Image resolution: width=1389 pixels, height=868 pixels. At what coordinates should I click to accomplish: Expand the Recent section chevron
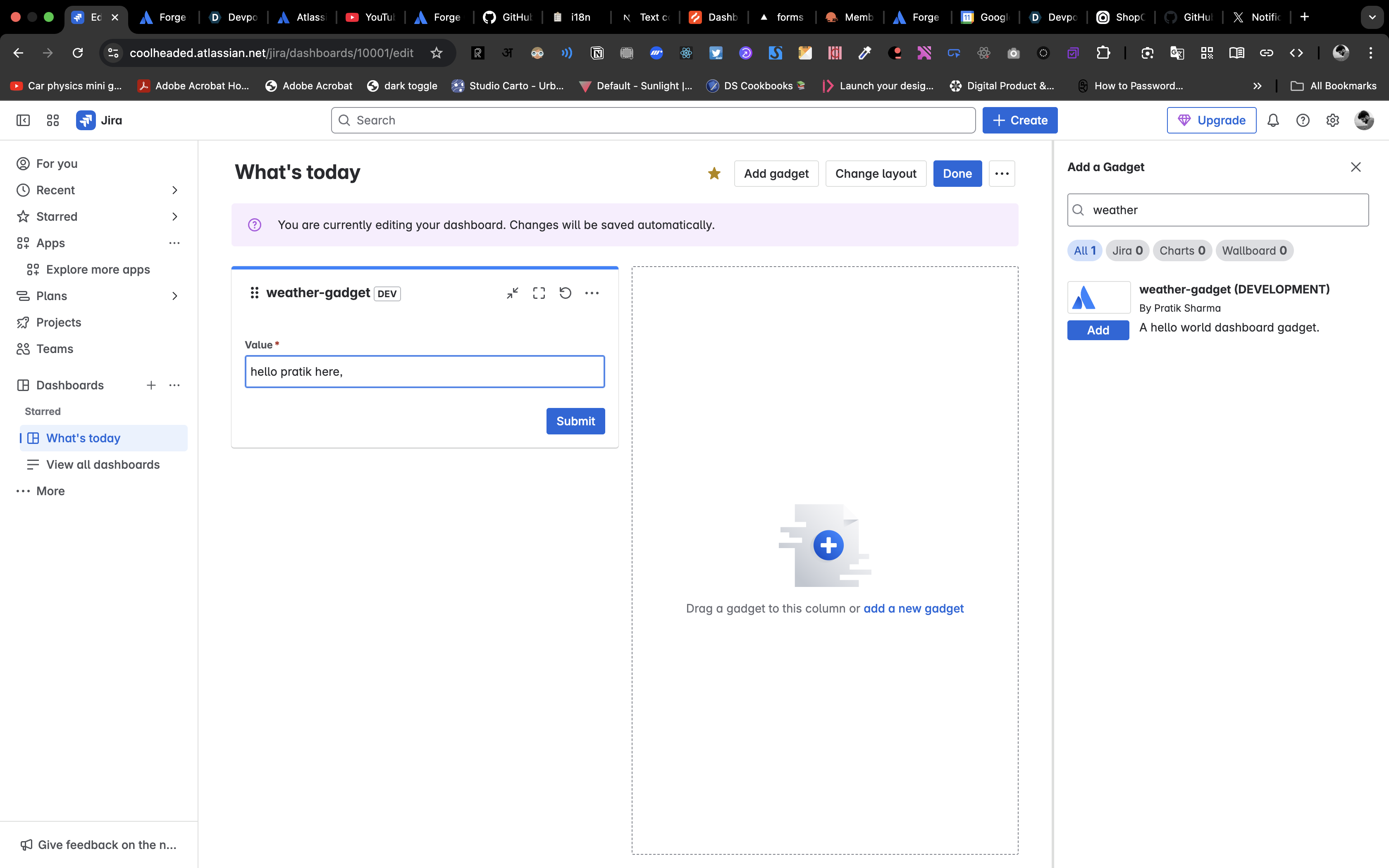tap(174, 190)
